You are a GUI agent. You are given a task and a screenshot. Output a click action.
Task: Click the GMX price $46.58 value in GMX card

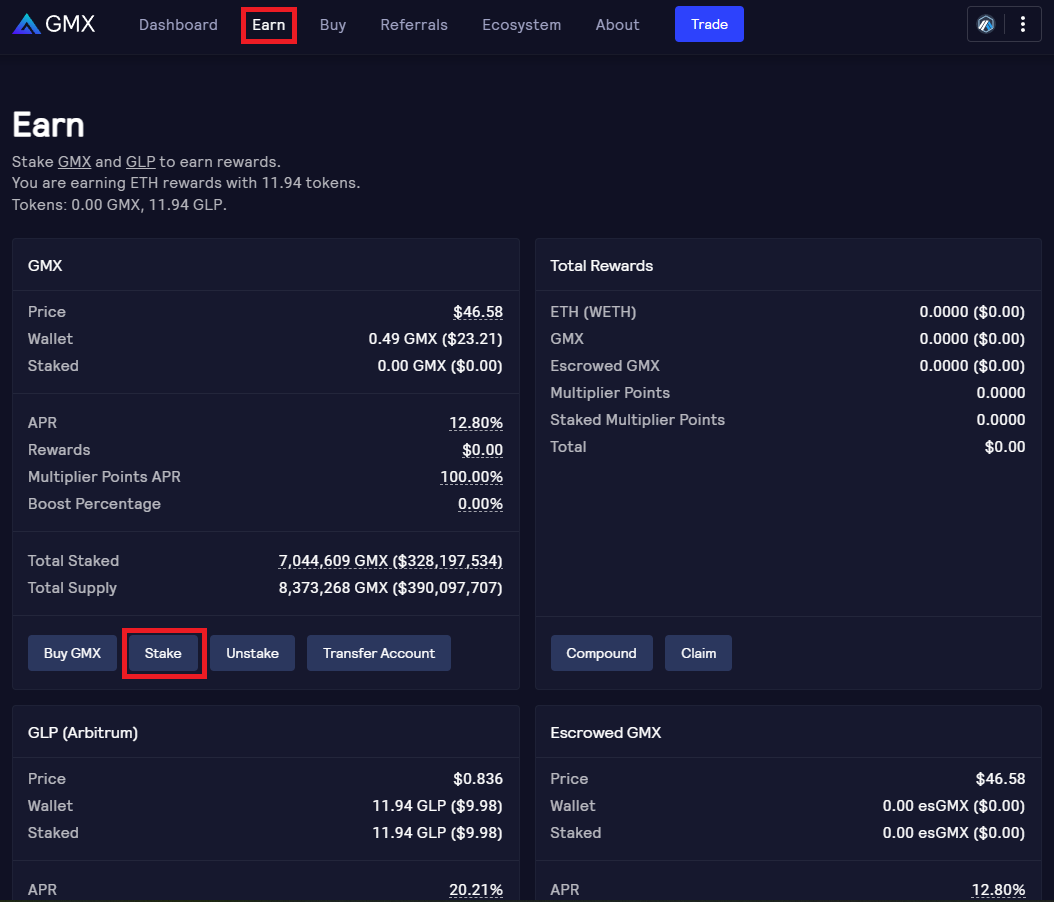click(478, 312)
